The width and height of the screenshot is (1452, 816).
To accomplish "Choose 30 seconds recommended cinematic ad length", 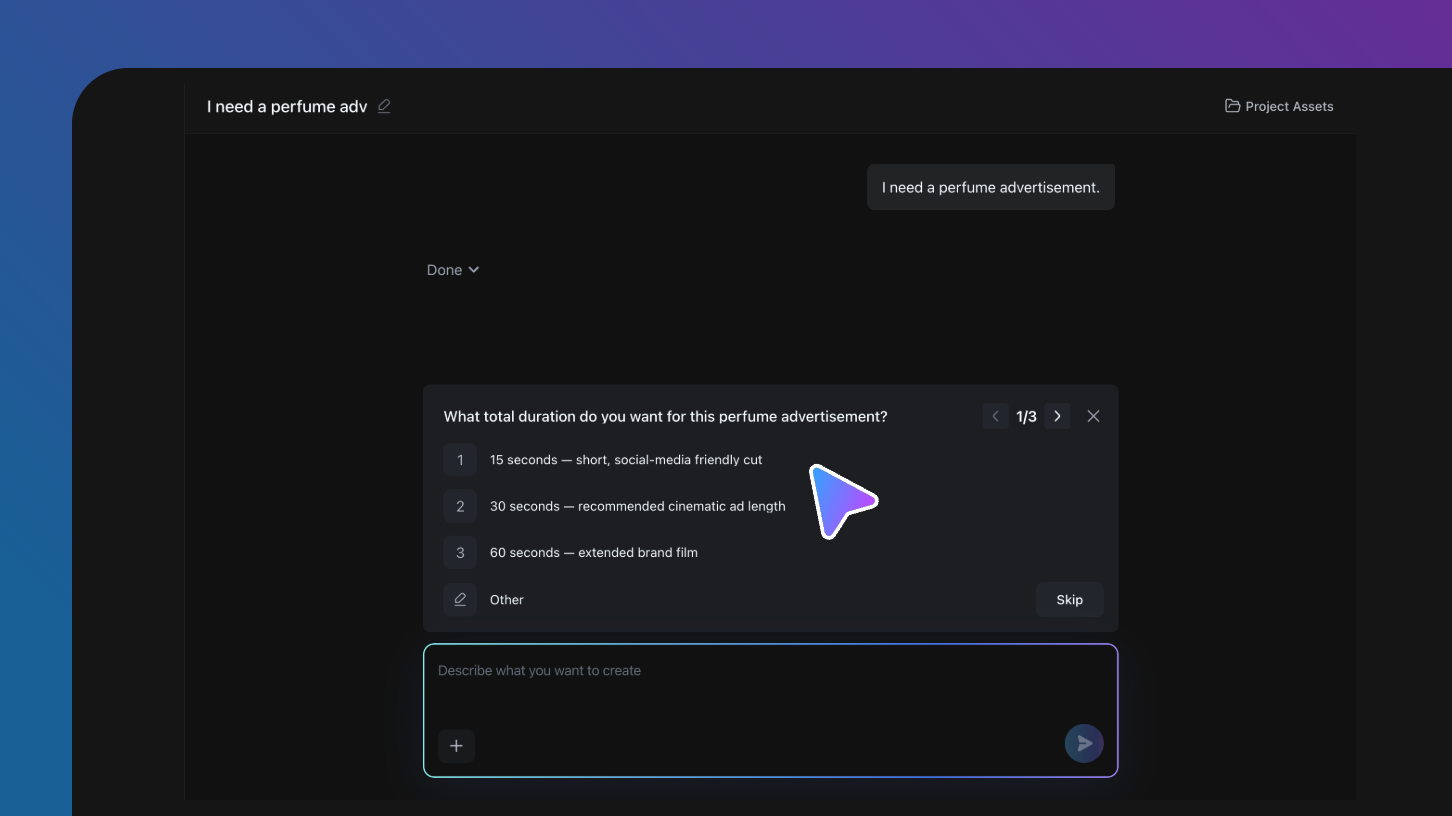I will 638,506.
